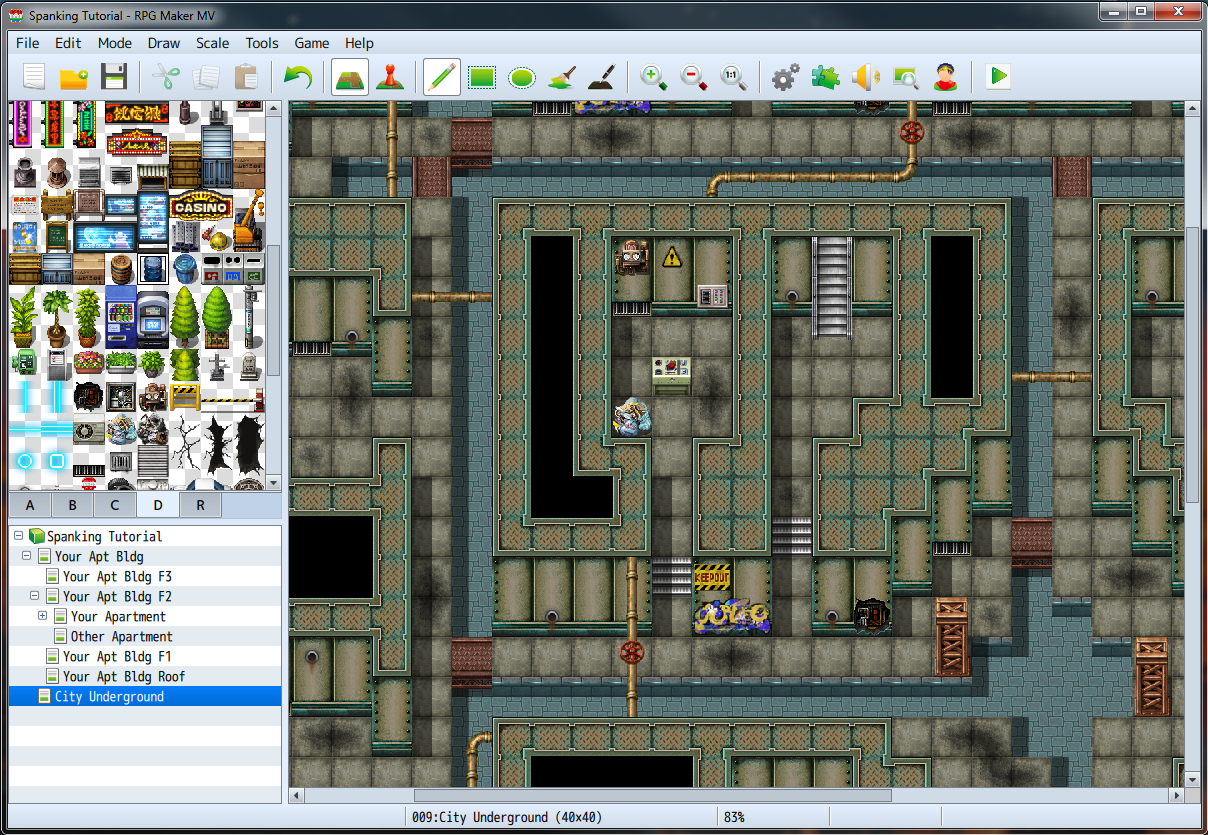Collapse the Your Apt Bldg node
Screen dimensions: 1208x835
pos(27,556)
